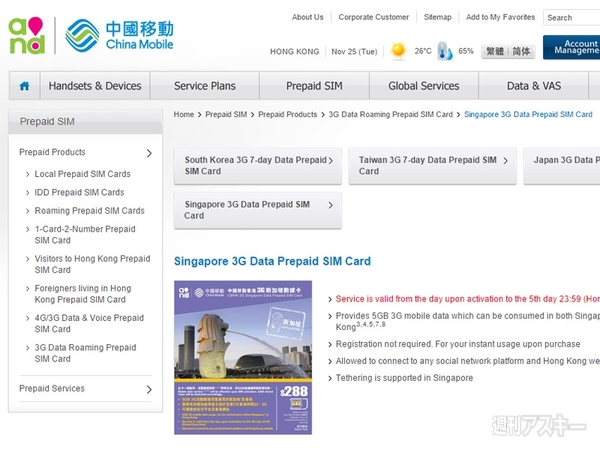Click Singapore 3G Data Prepaid SIM Card breadcrumb
This screenshot has height=450, width=600.
(x=528, y=114)
